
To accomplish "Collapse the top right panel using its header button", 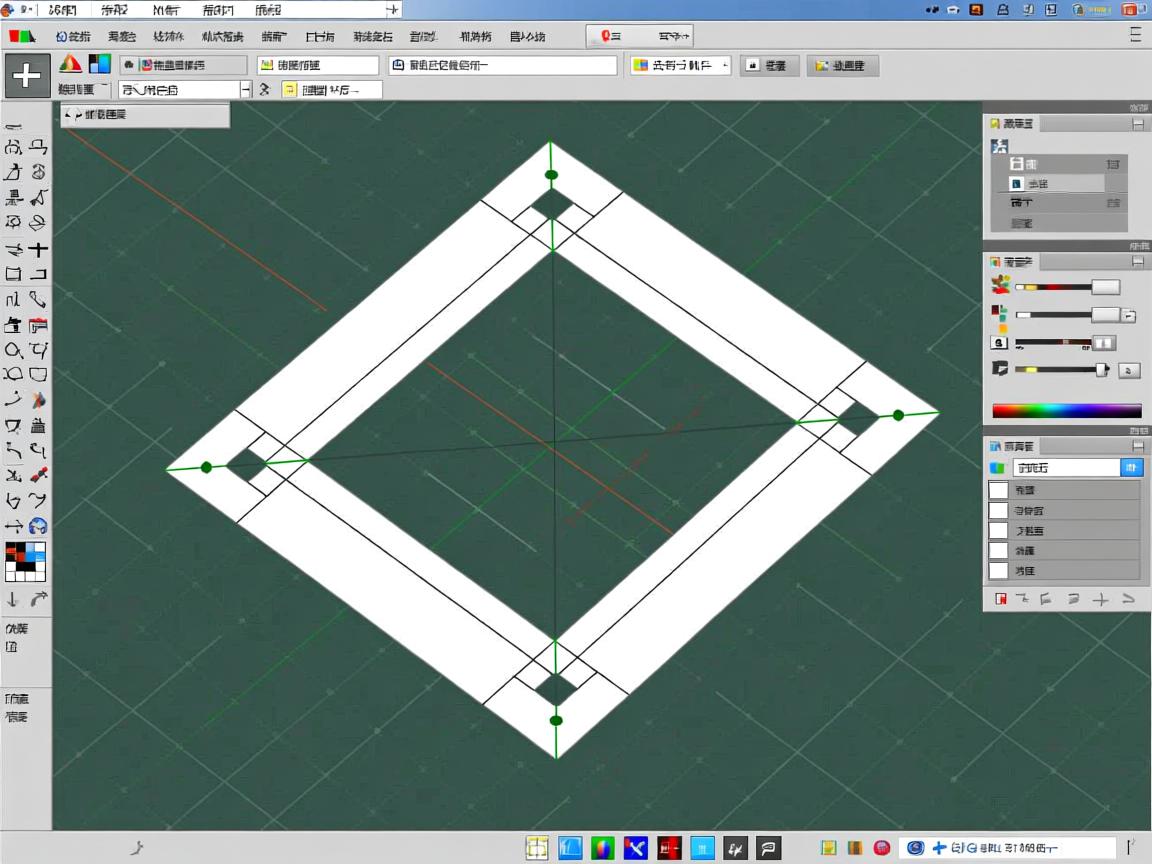I will point(1137,124).
